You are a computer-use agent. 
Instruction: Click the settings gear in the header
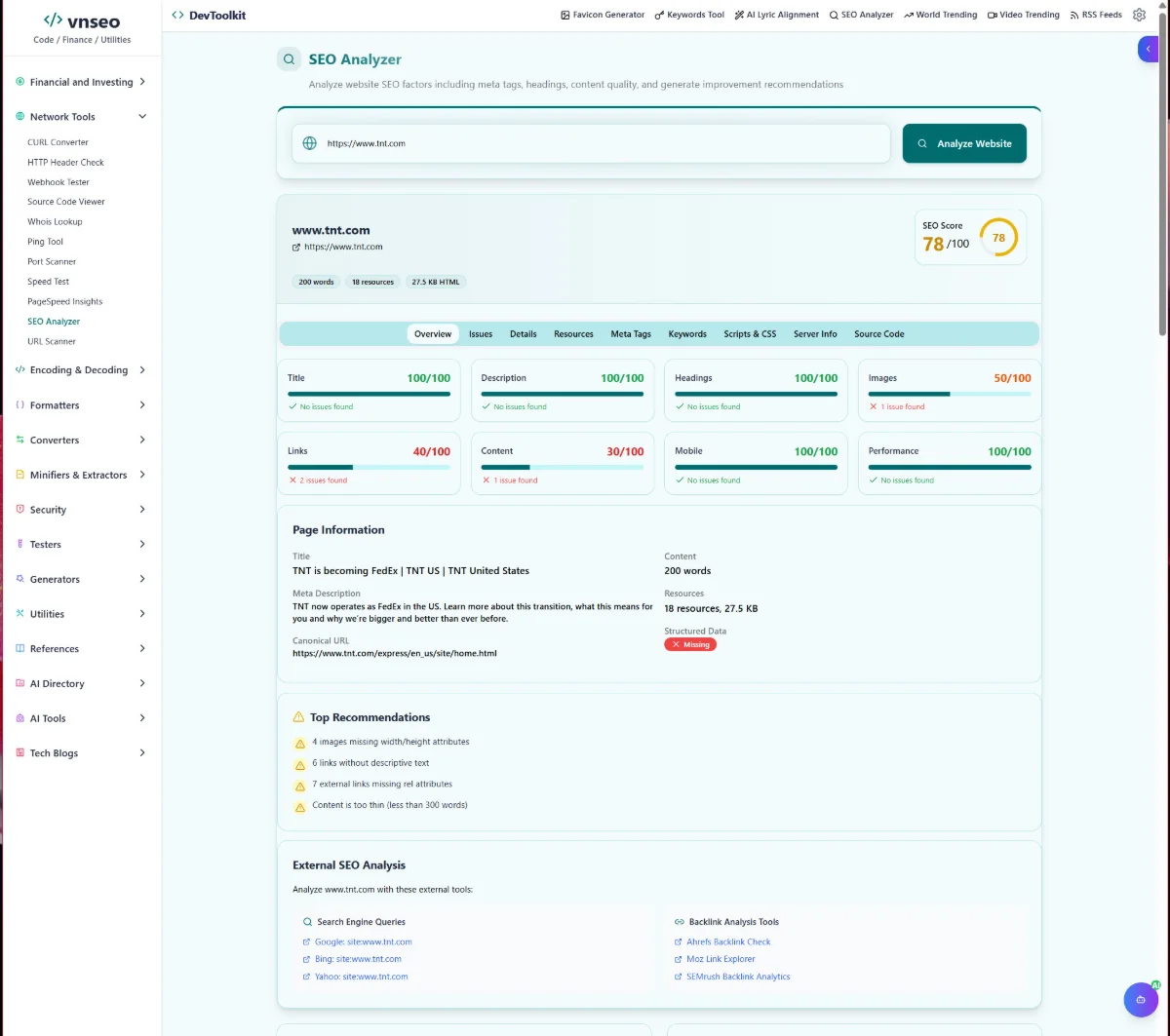pos(1139,15)
